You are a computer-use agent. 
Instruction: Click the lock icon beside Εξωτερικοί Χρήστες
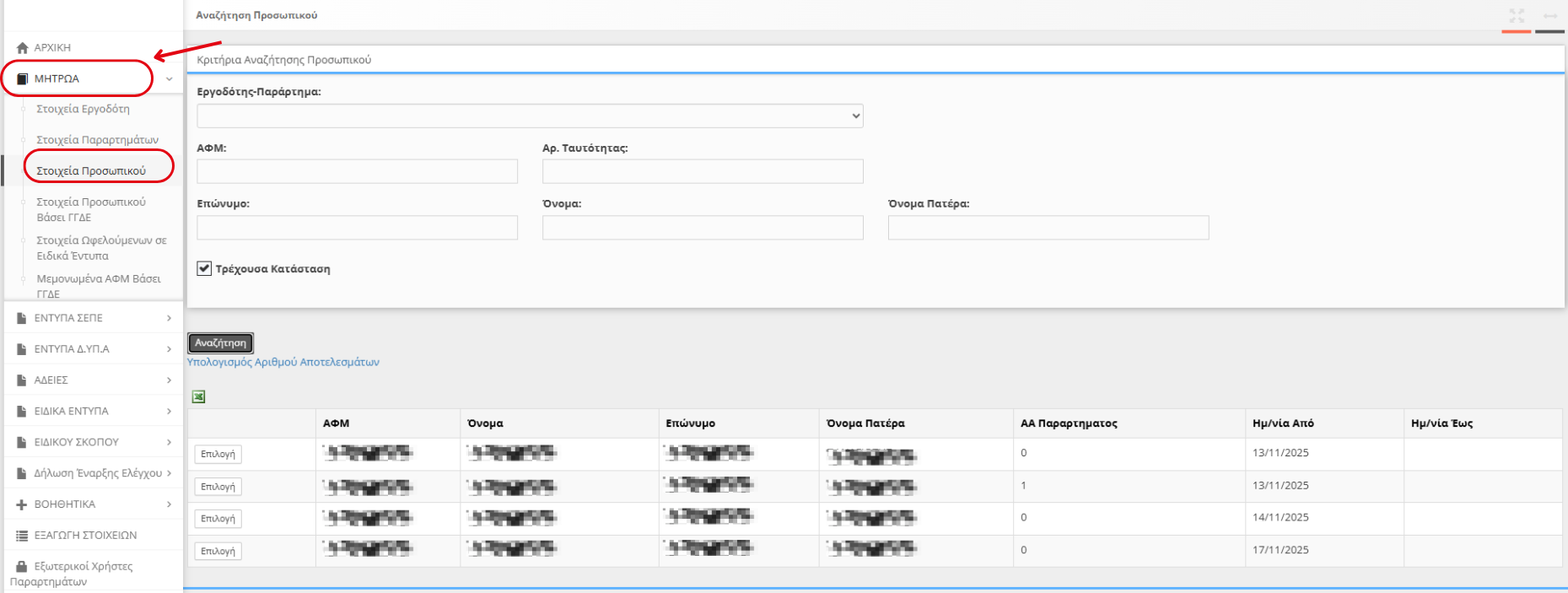click(22, 567)
